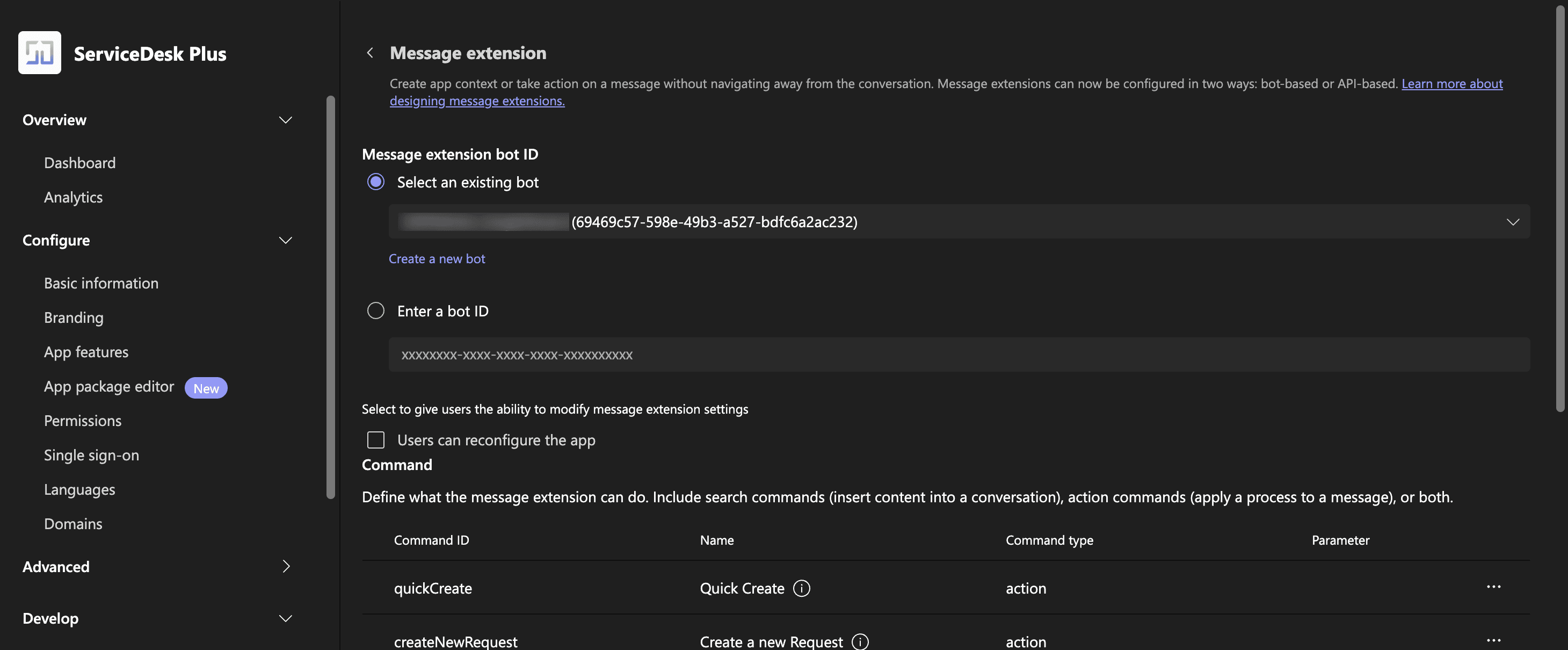Screen dimensions: 1568x650
Task: Collapse the Configure section
Action: (x=285, y=241)
